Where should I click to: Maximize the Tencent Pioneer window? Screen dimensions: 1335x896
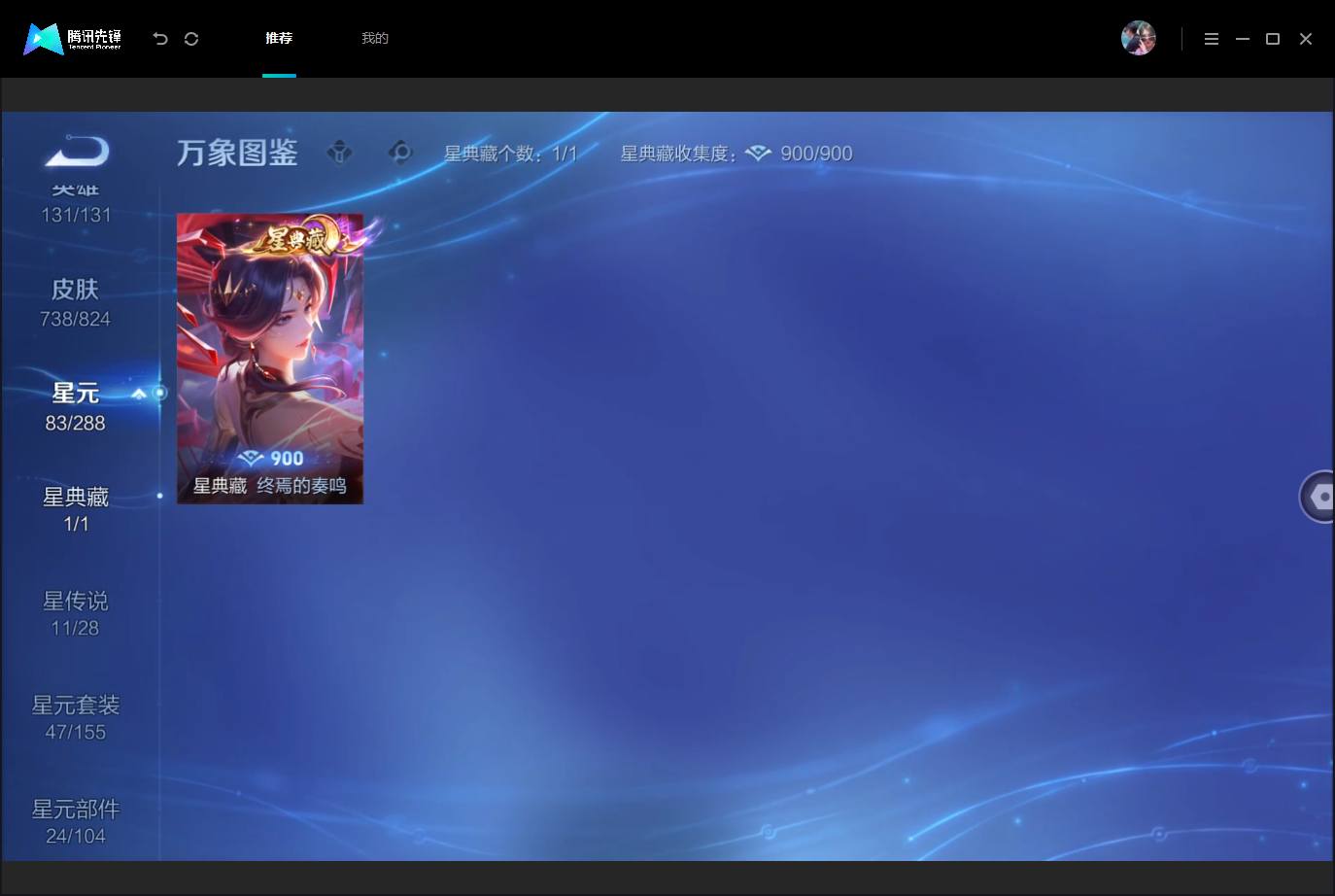click(1273, 39)
